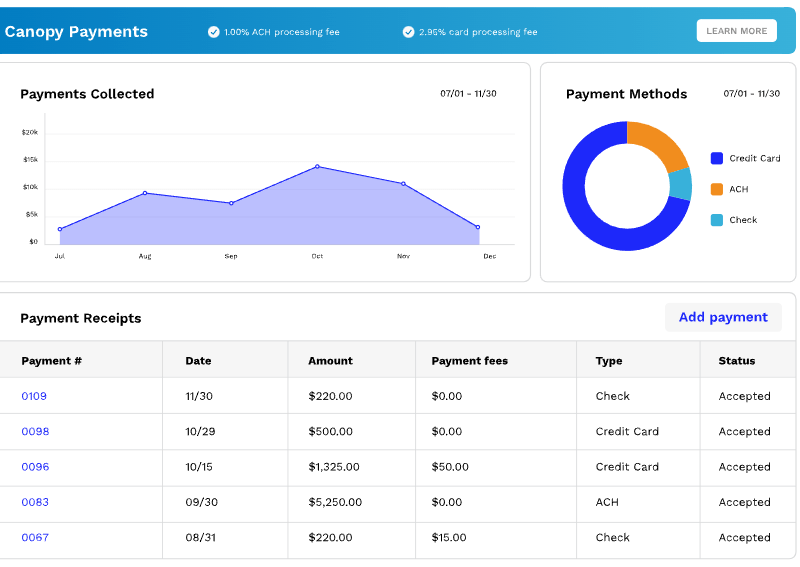Open Payments Collected date range 07/01 - 11/30
The height and width of the screenshot is (567, 800).
coord(468,94)
